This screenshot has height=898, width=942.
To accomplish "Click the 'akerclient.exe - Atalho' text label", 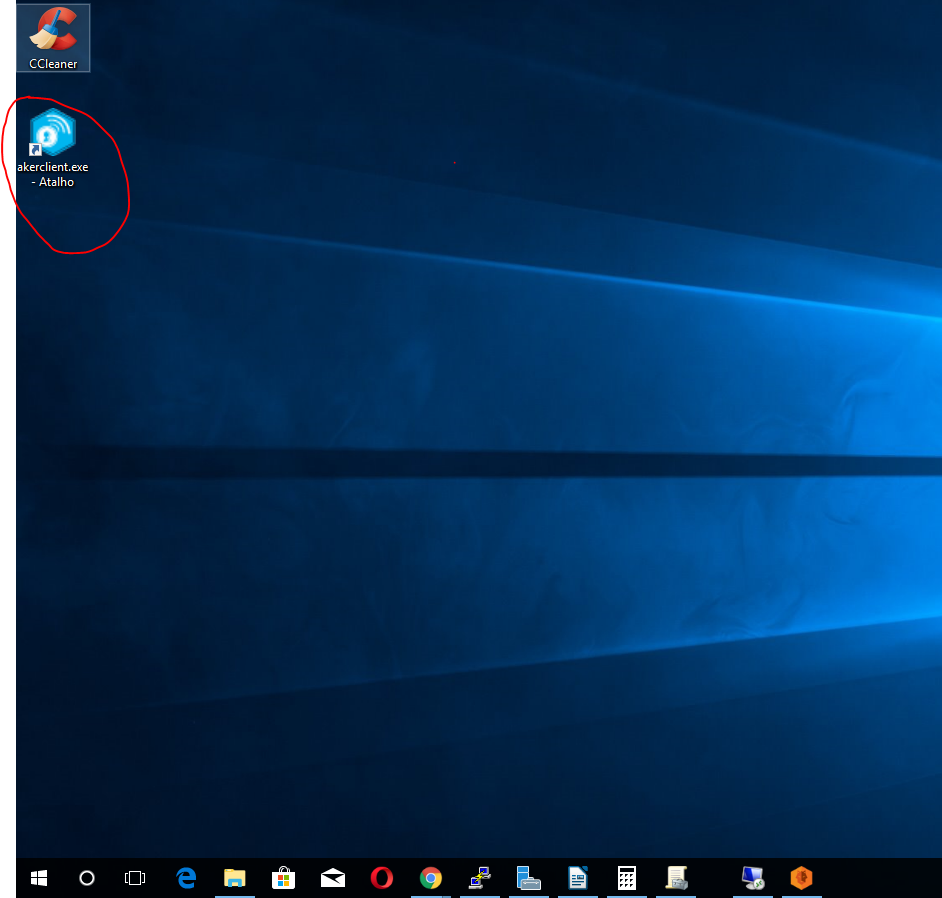I will click(x=53, y=175).
